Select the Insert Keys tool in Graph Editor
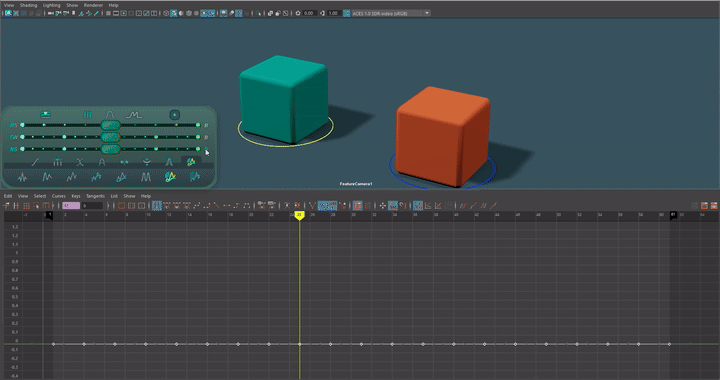Image resolution: width=720 pixels, height=380 pixels. [16, 206]
